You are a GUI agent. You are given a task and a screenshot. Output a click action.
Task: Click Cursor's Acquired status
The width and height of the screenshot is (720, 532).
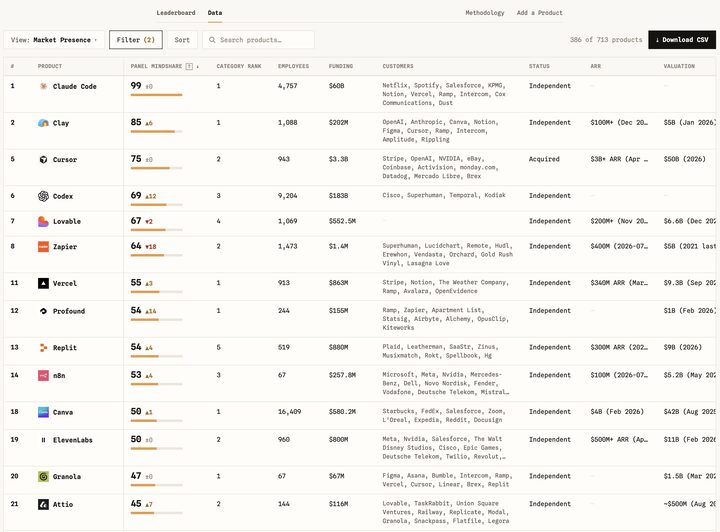[544, 159]
